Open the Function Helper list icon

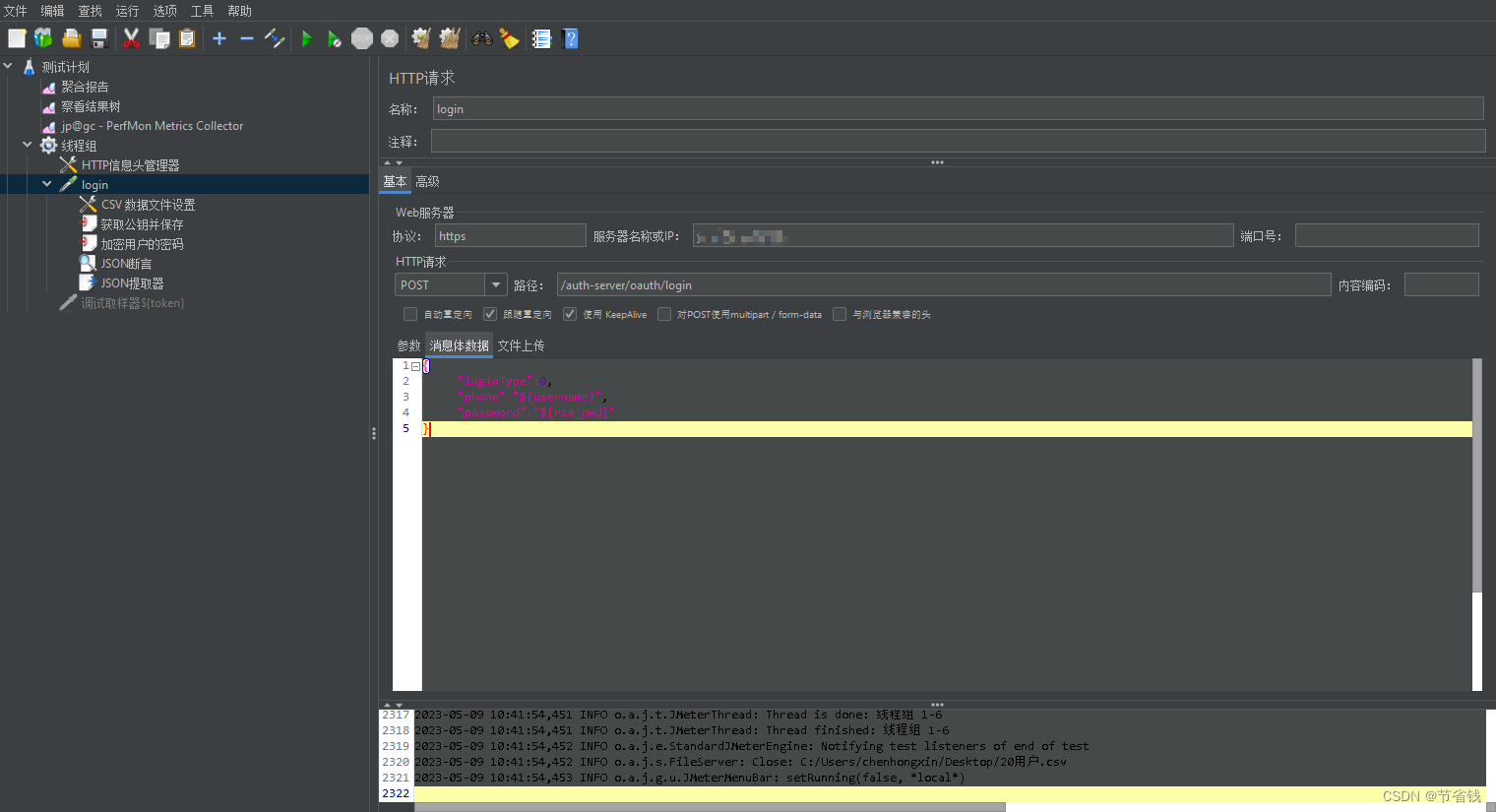(x=541, y=38)
